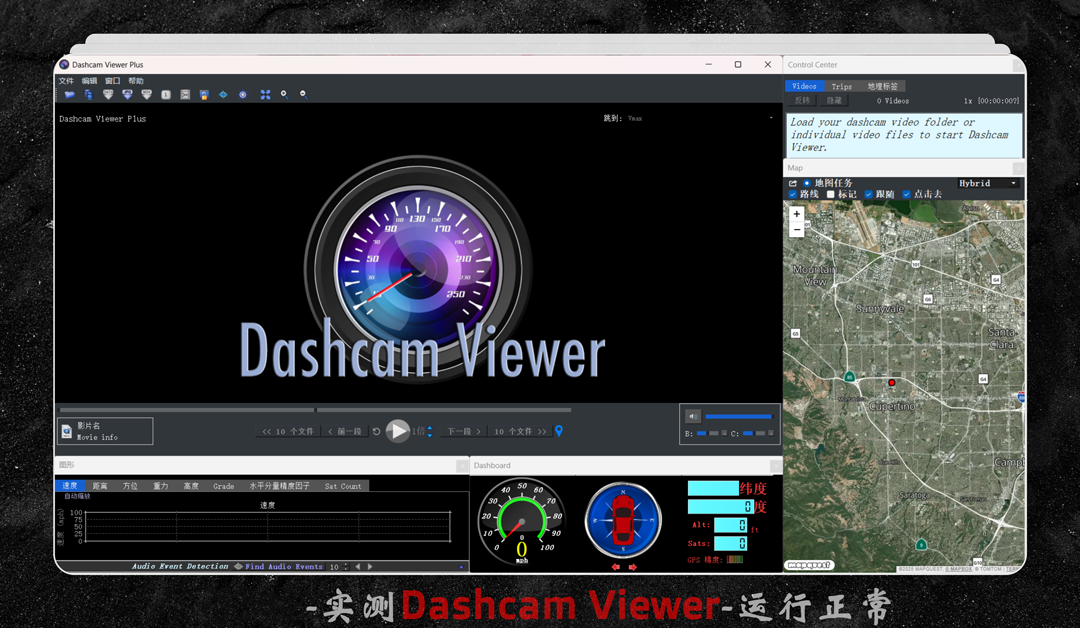Click the red left arrow under compass
Image resolution: width=1080 pixels, height=628 pixels.
coord(615,567)
